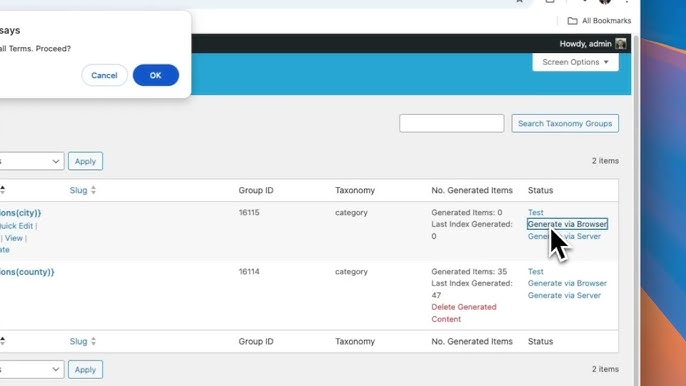The width and height of the screenshot is (686, 386).
Task: Select Group ID value 16115
Action: (x=249, y=212)
